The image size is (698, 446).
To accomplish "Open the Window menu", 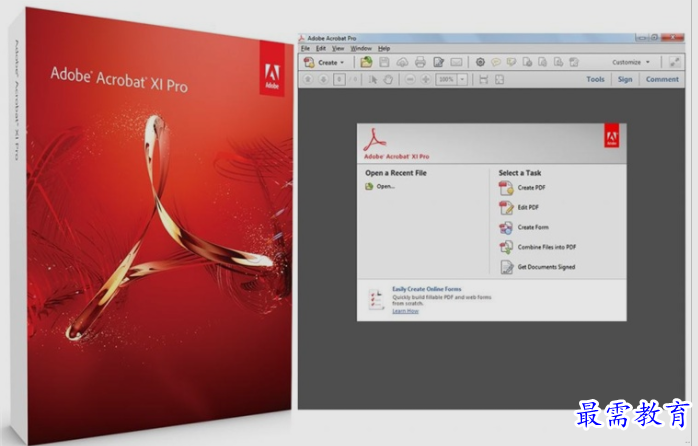I will (361, 49).
